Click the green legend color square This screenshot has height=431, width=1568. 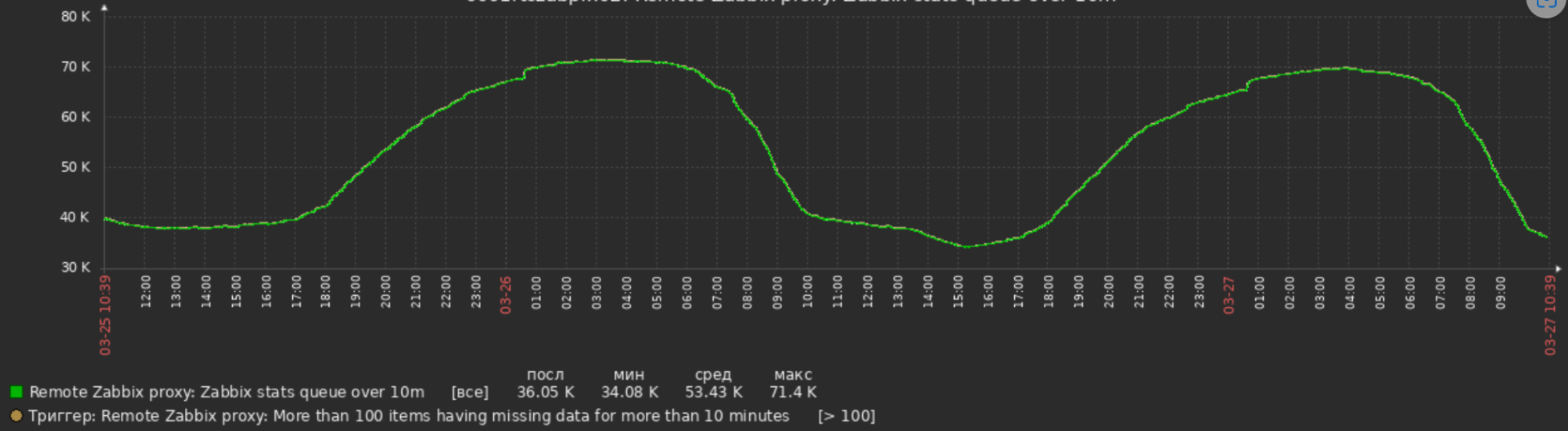(16, 392)
